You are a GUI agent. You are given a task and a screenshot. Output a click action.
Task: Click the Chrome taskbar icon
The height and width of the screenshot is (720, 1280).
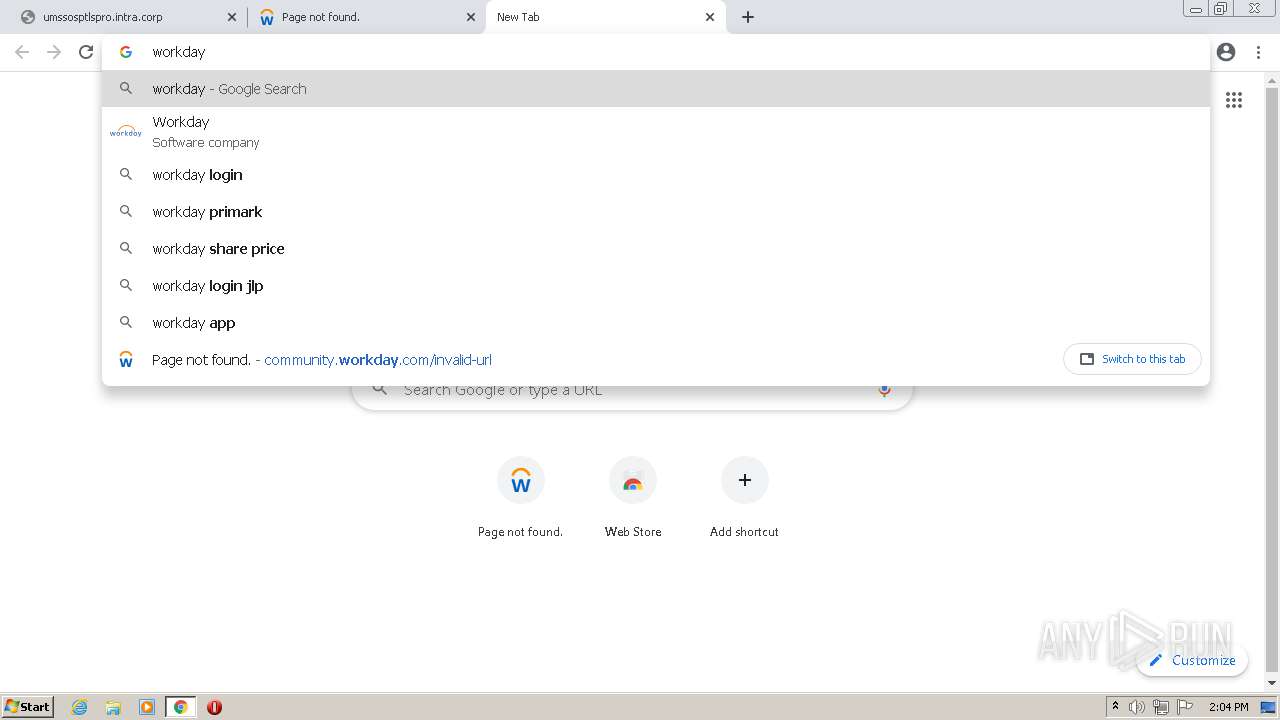pyautogui.click(x=180, y=707)
